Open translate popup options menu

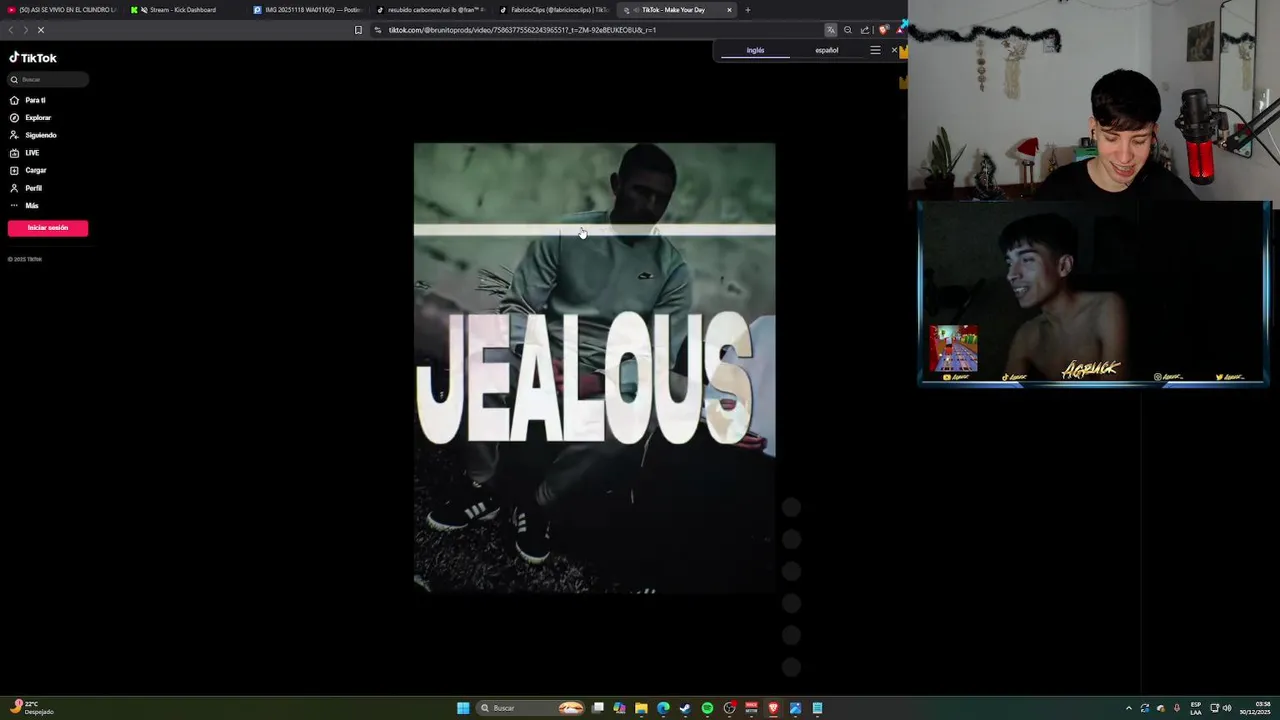875,50
